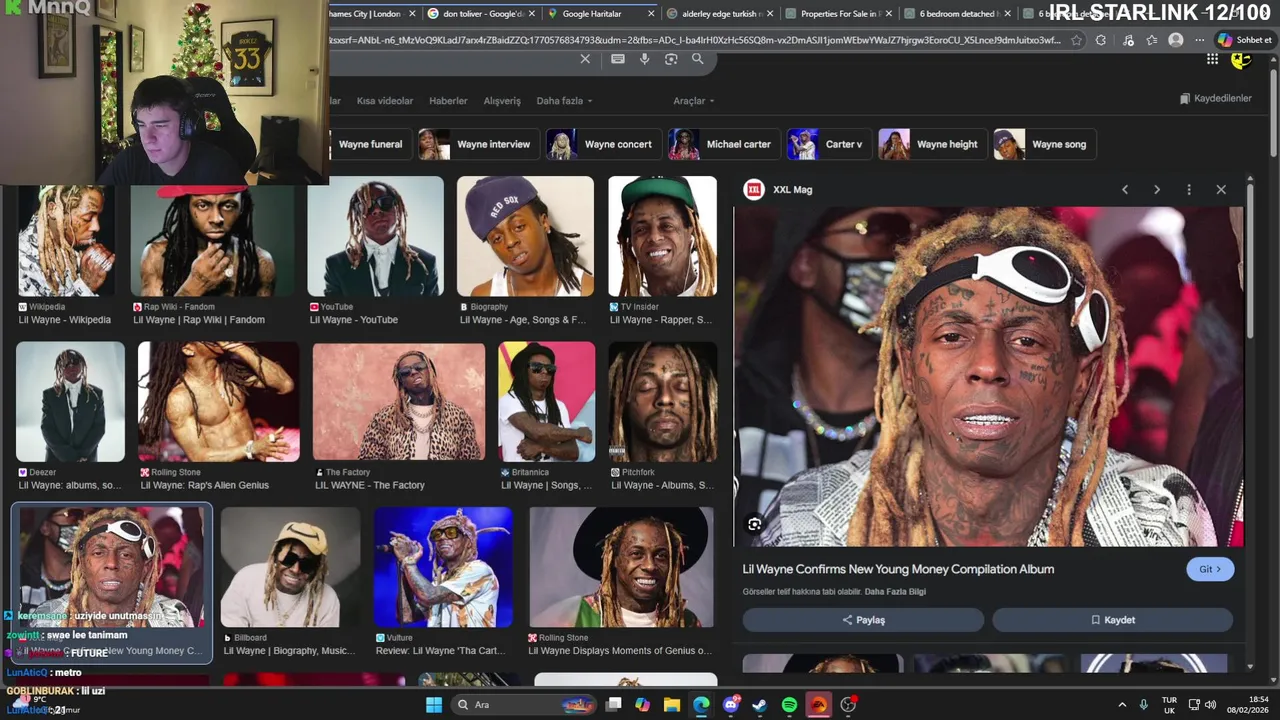Open Kaydedilenler saved items
1280x720 pixels.
1215,99
